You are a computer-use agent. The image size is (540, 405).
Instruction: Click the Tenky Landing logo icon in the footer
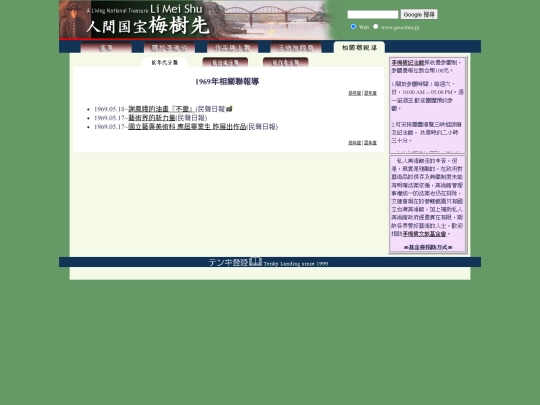256,262
